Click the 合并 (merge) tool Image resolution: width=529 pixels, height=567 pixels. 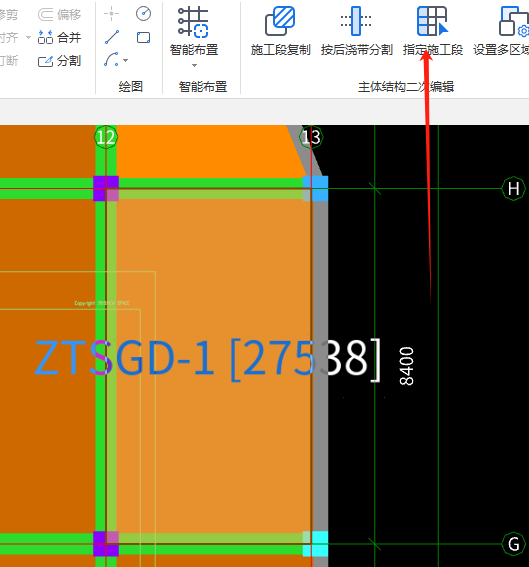[x=60, y=38]
